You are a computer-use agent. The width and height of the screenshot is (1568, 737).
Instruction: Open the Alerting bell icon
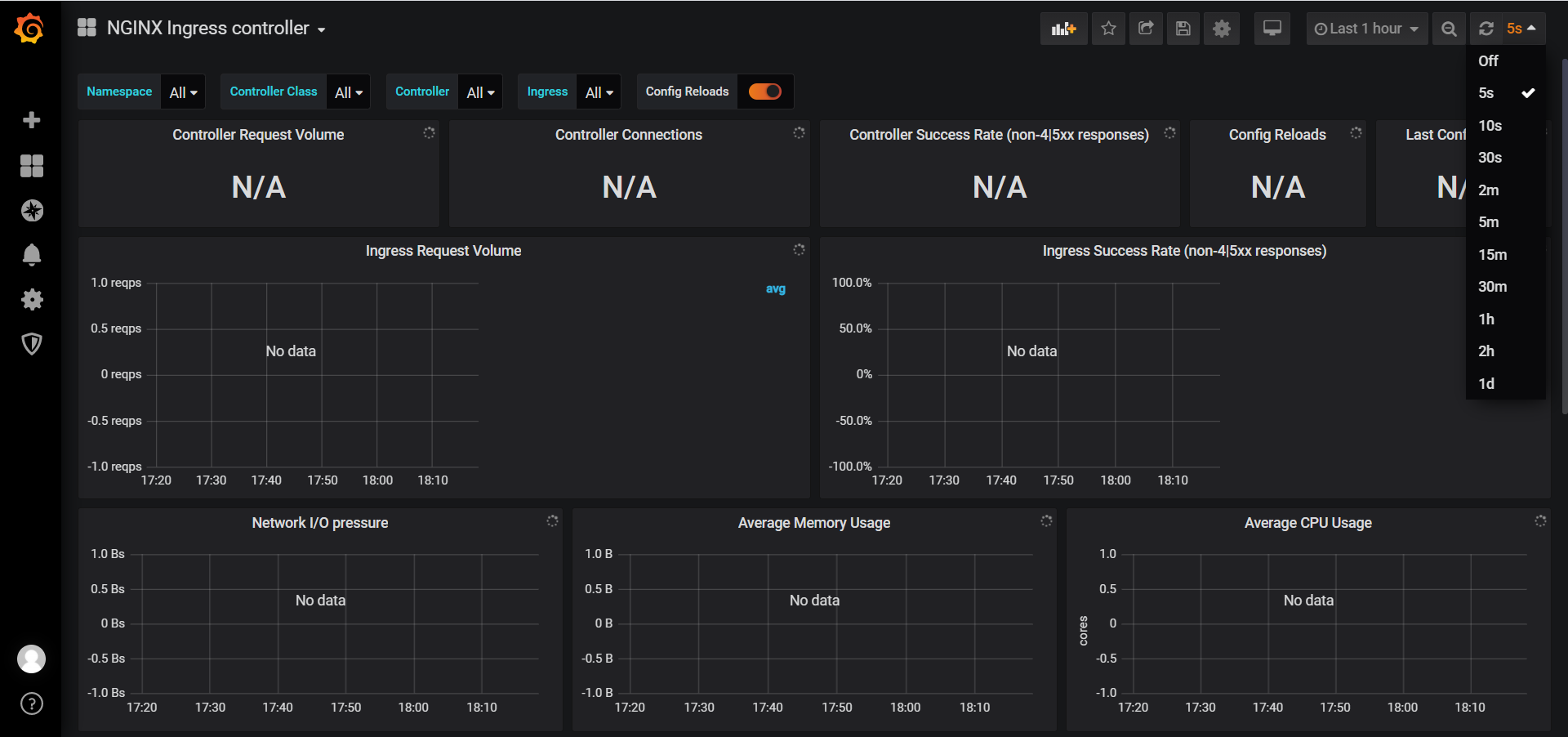[32, 255]
